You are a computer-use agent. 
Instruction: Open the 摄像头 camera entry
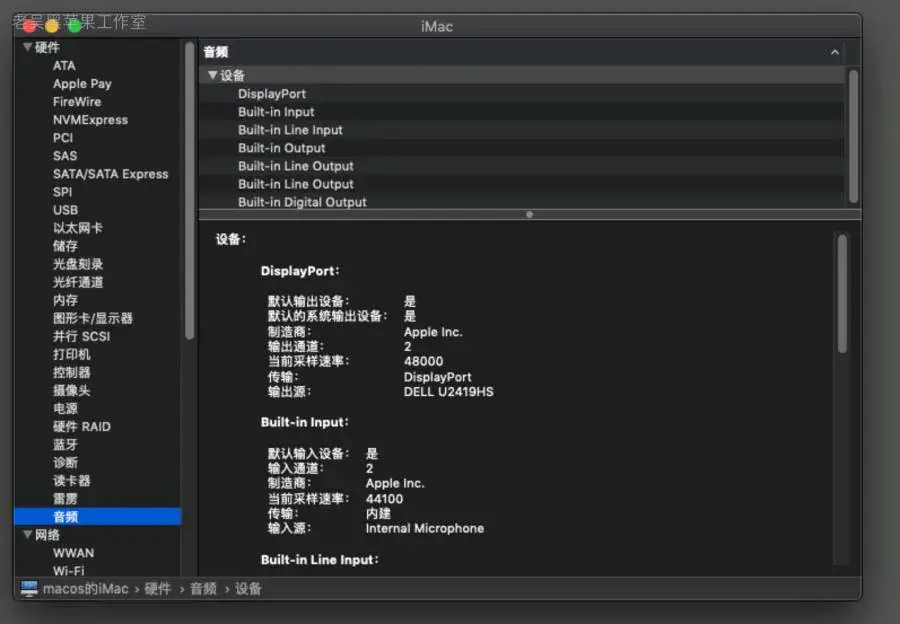pos(72,390)
